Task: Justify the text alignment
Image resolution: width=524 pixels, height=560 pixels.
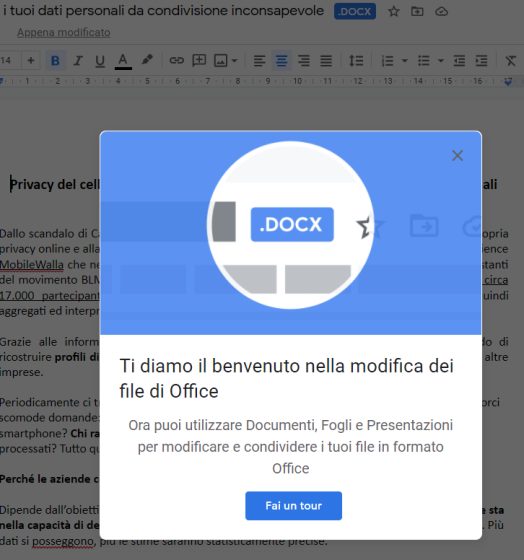Action: coord(326,60)
